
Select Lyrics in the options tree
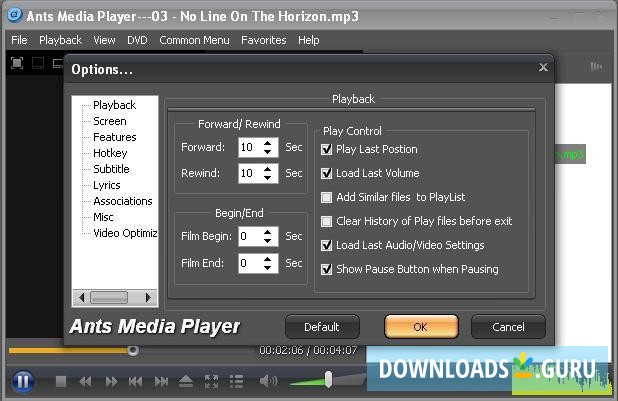click(106, 185)
